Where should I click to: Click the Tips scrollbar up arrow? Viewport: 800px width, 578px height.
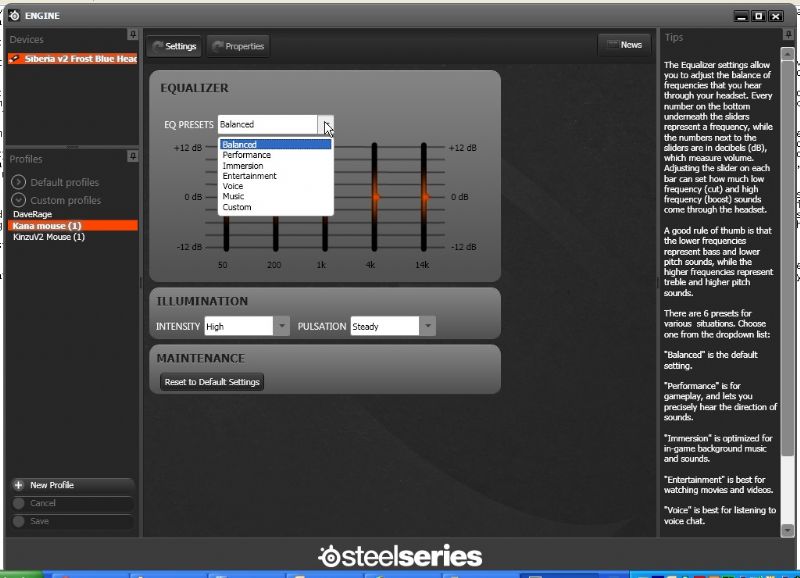click(x=787, y=54)
